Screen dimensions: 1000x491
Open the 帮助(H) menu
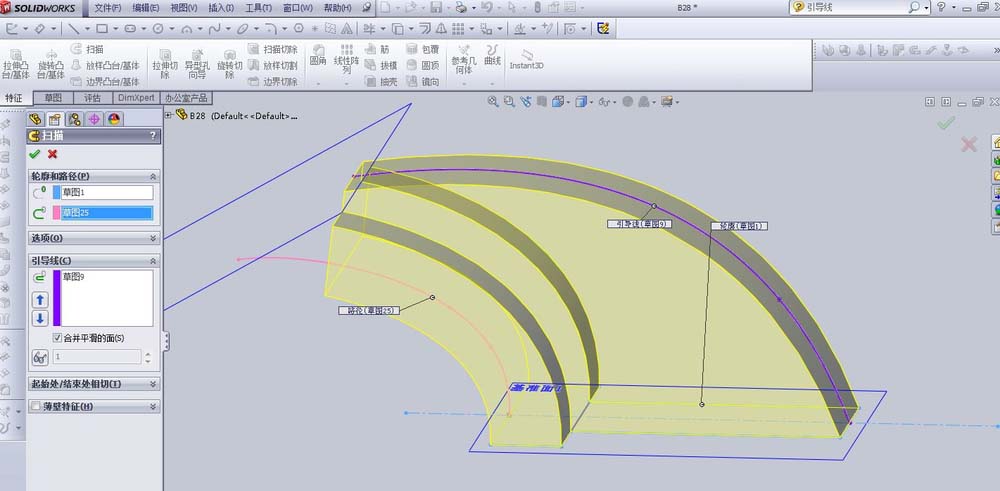pyautogui.click(x=337, y=8)
